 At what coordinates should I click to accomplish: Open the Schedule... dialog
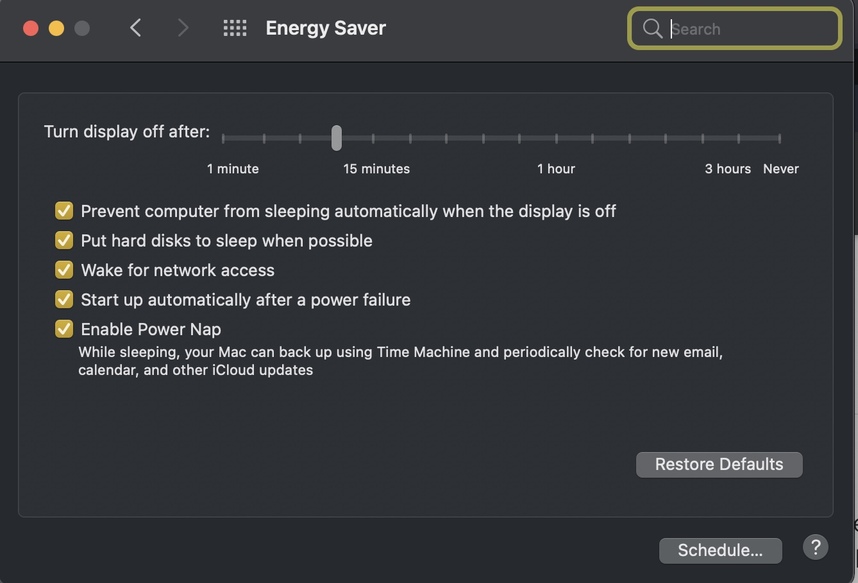(x=720, y=550)
